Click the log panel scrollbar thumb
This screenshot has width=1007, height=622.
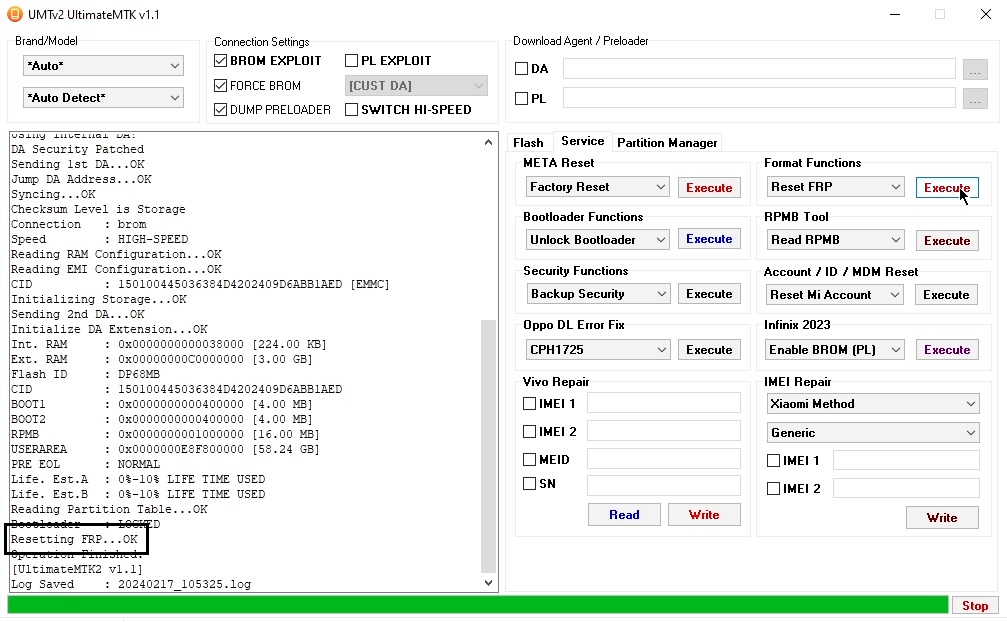[489, 445]
